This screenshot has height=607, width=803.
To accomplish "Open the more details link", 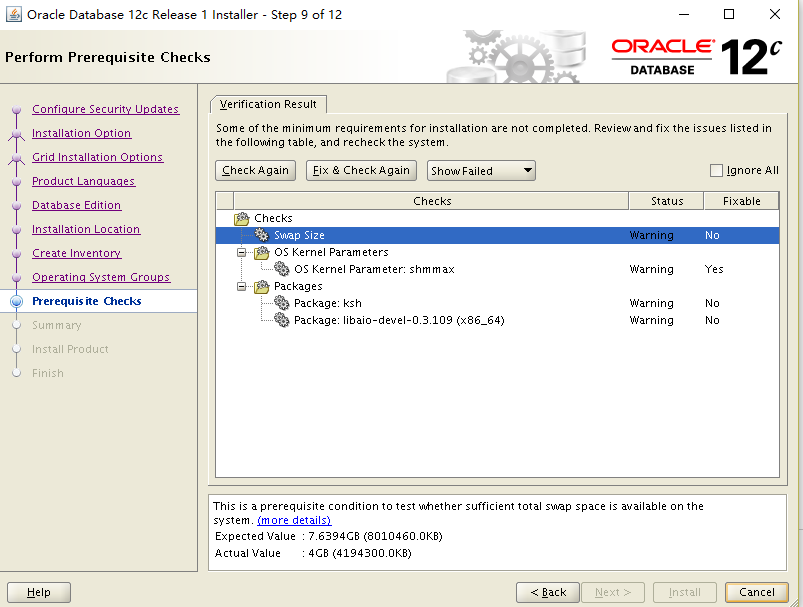I will [x=294, y=520].
